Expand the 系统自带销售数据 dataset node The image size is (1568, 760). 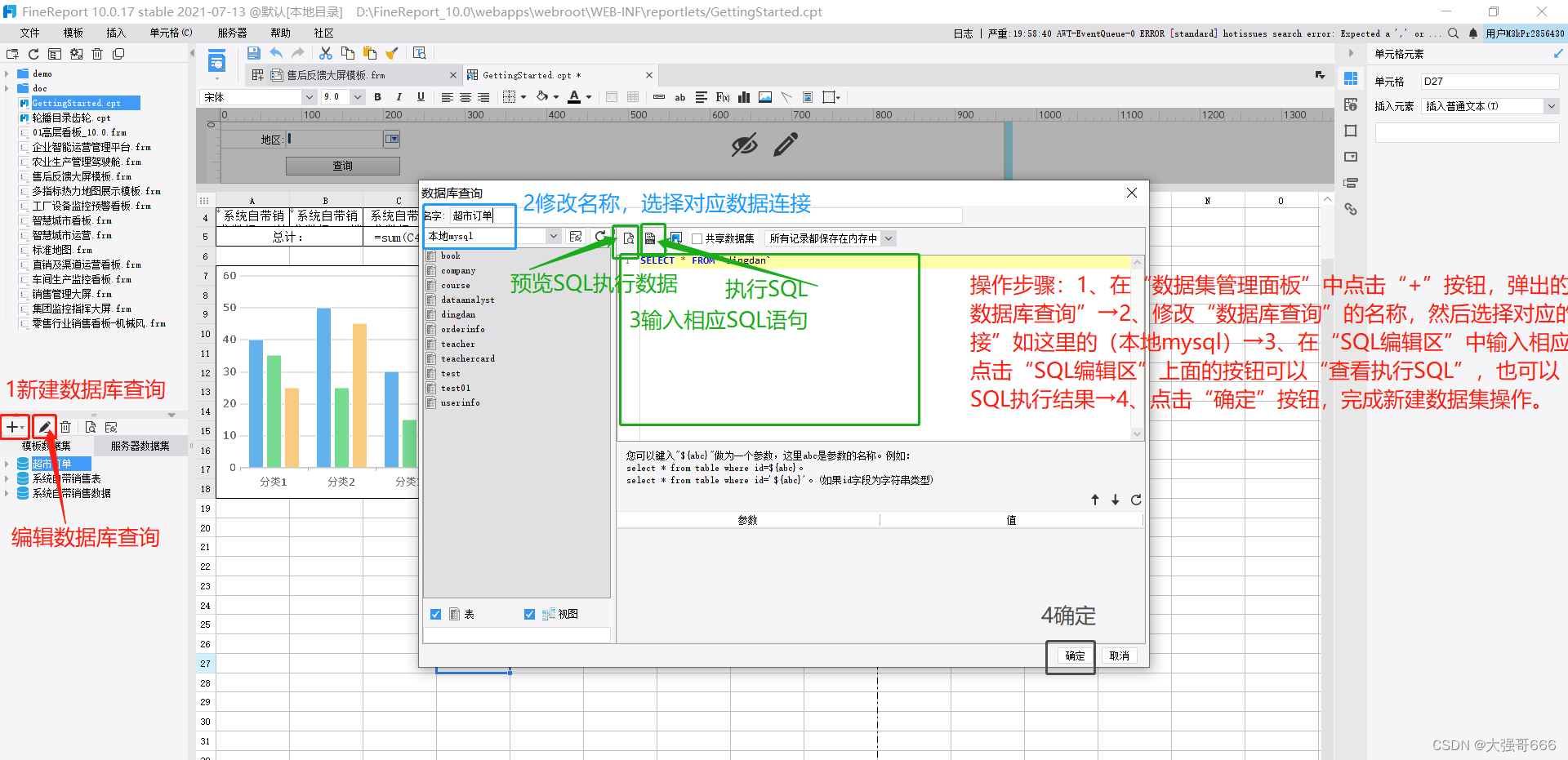[x=7, y=493]
